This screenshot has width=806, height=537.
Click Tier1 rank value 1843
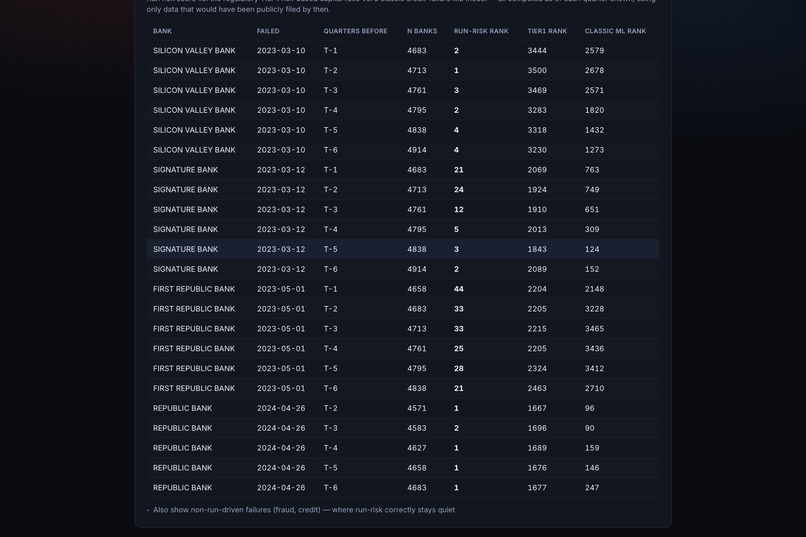[x=537, y=249]
